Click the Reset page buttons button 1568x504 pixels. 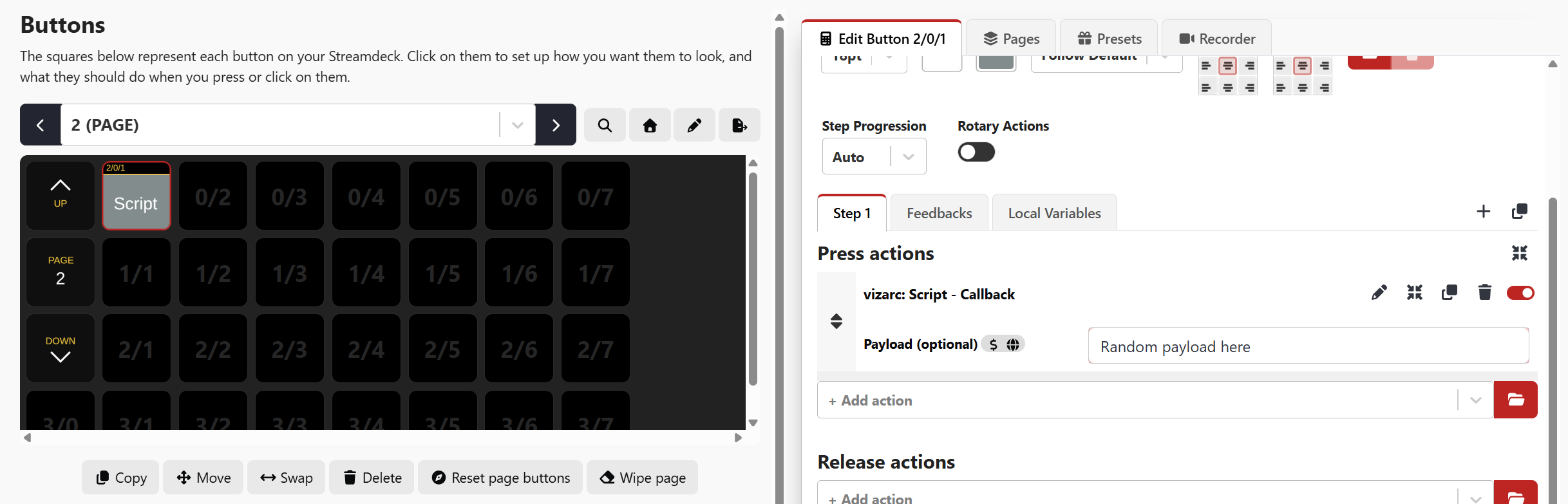[500, 478]
